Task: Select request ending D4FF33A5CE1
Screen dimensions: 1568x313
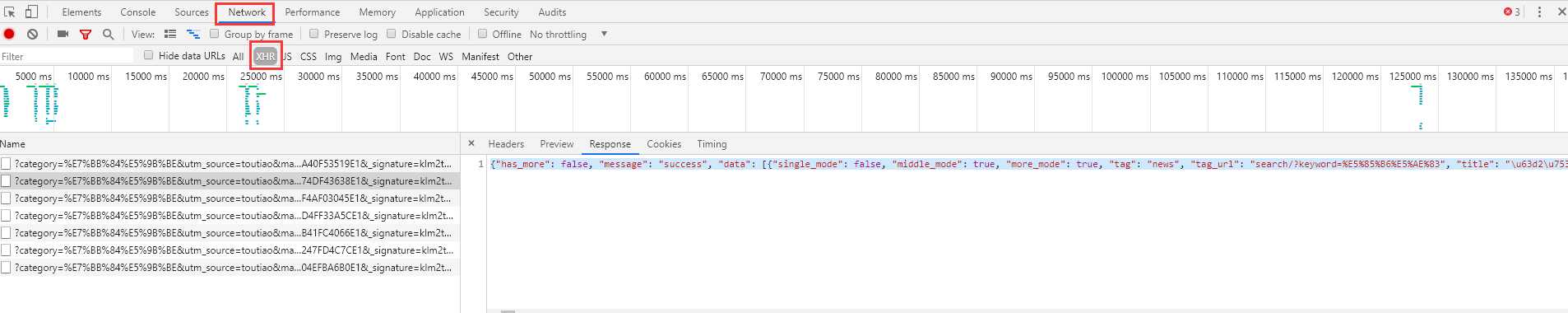Action: (230, 215)
